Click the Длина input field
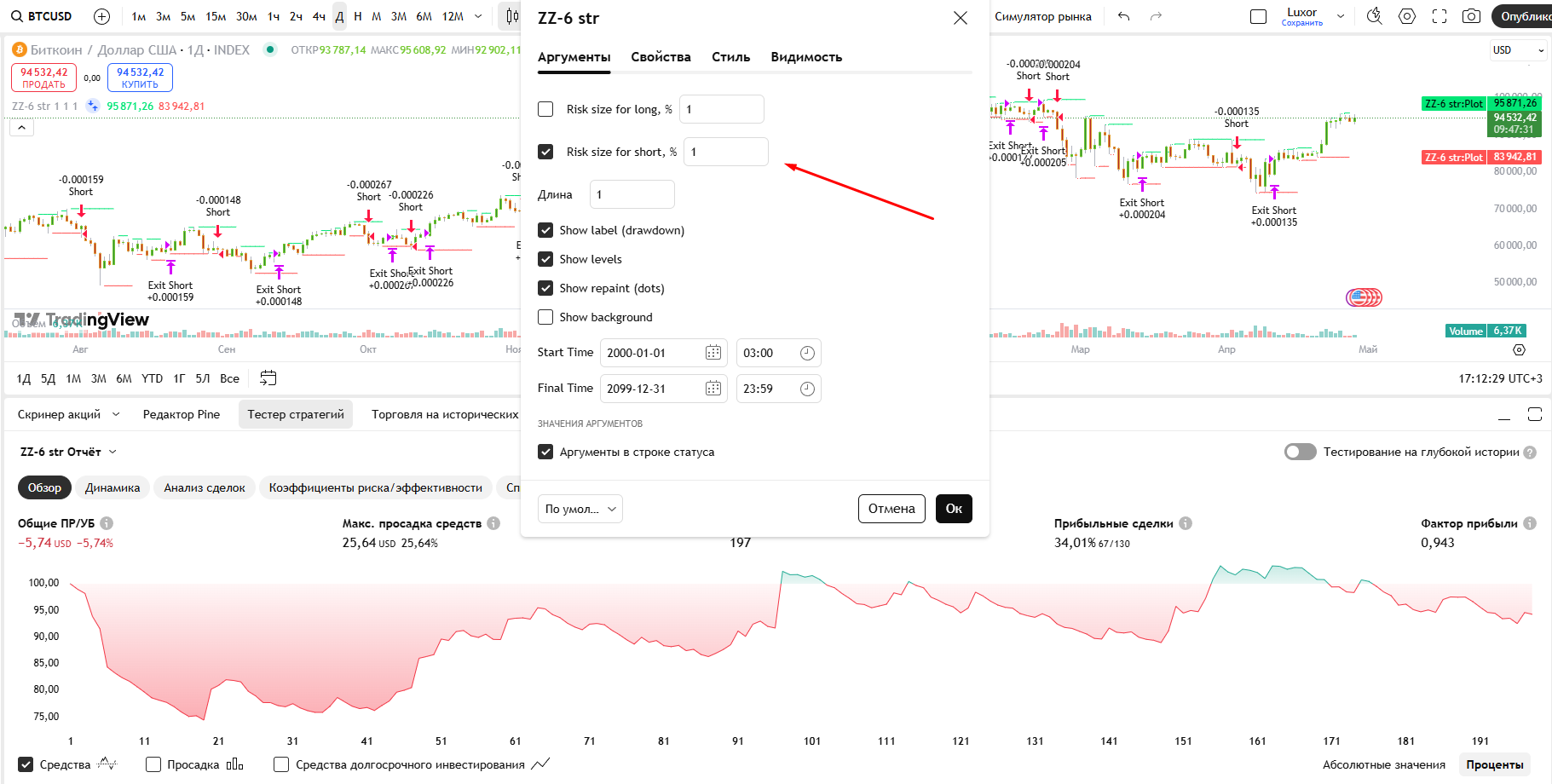 click(632, 194)
